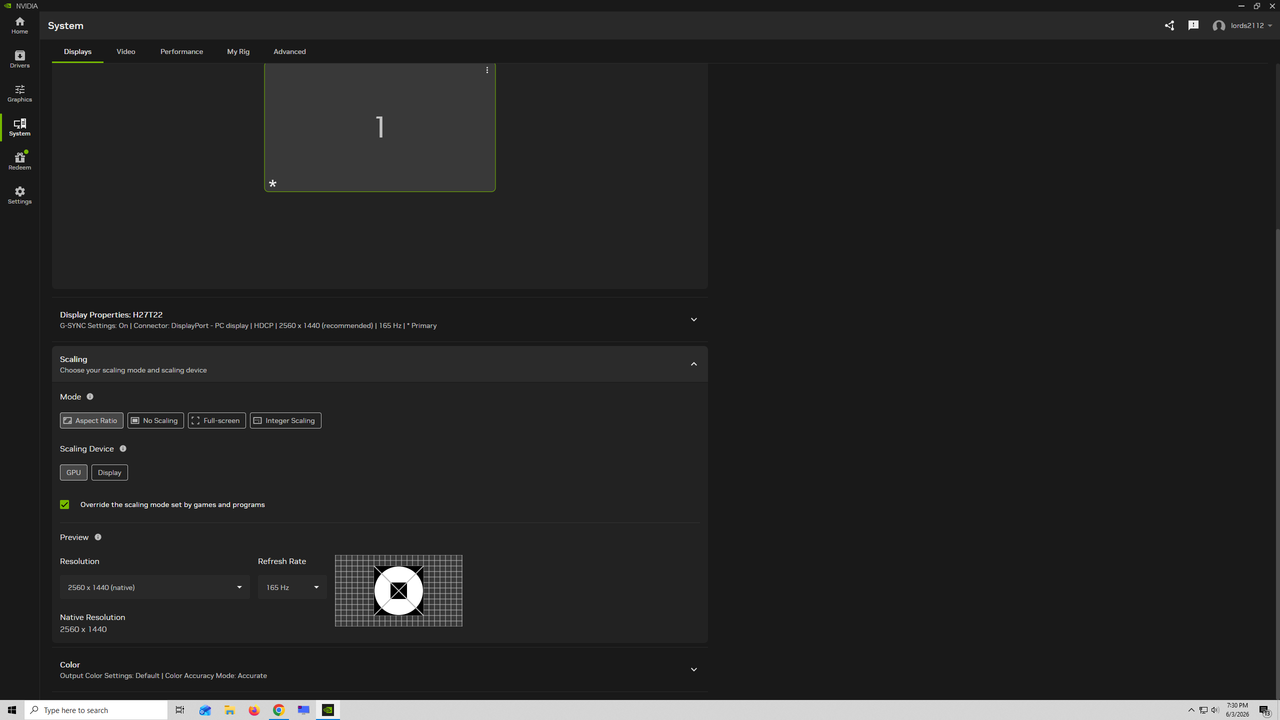Launch Chrome from the taskbar
Image resolution: width=1280 pixels, height=720 pixels.
point(279,710)
